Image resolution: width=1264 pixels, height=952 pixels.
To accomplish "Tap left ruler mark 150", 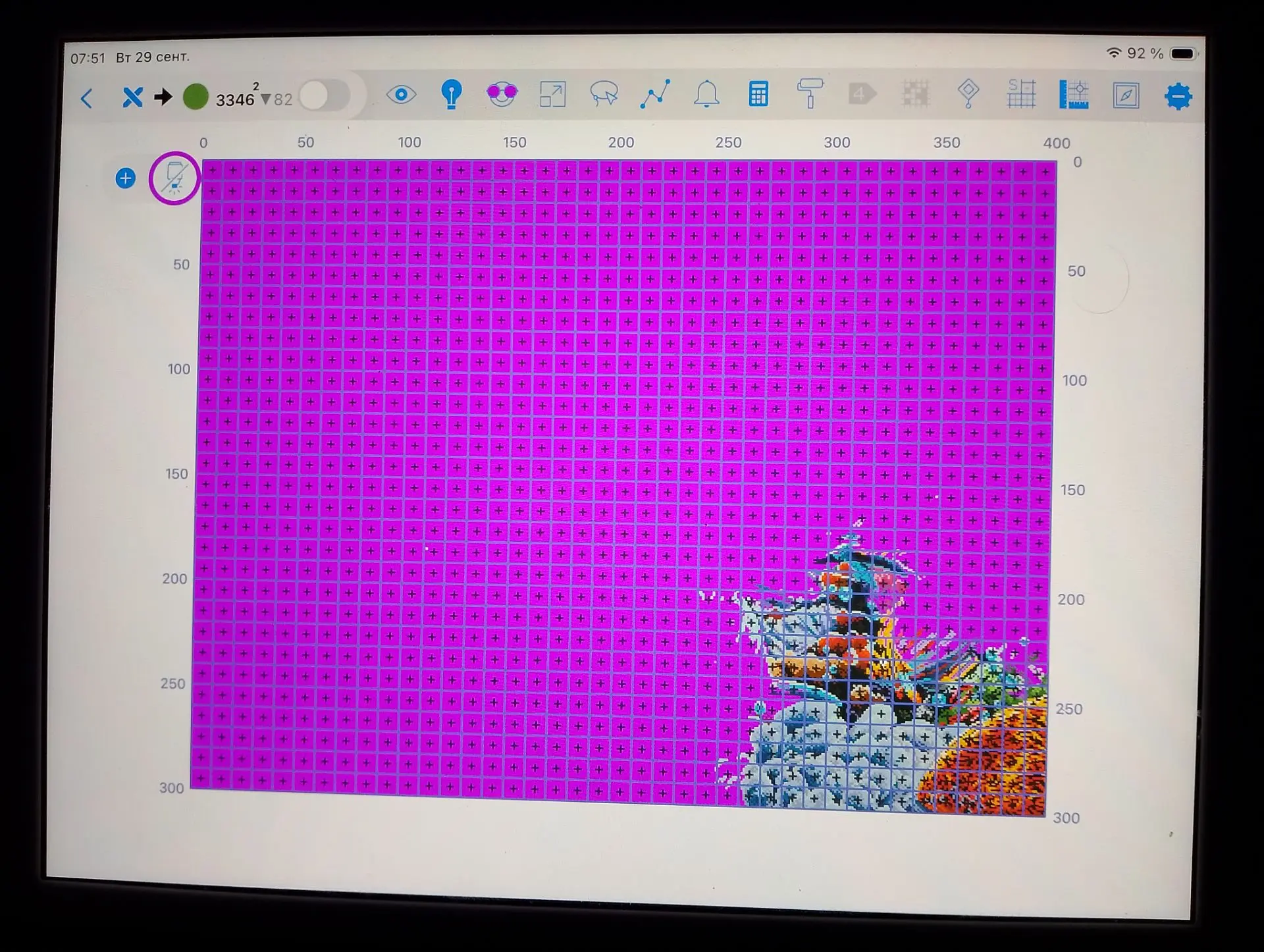I will point(176,474).
